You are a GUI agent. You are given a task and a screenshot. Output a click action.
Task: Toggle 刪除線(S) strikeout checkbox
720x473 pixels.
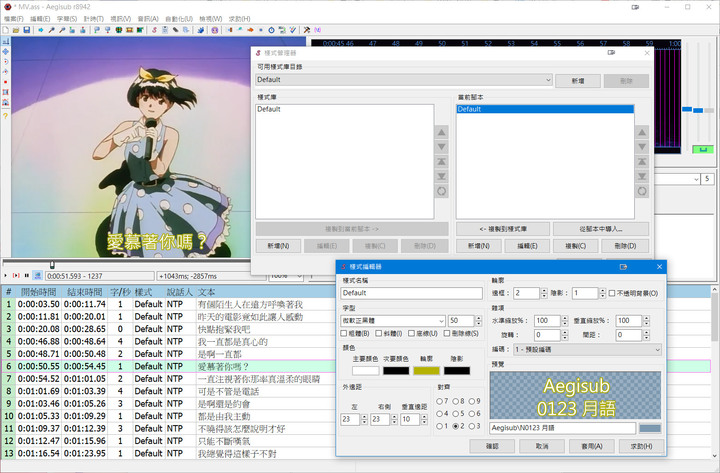(x=461, y=333)
